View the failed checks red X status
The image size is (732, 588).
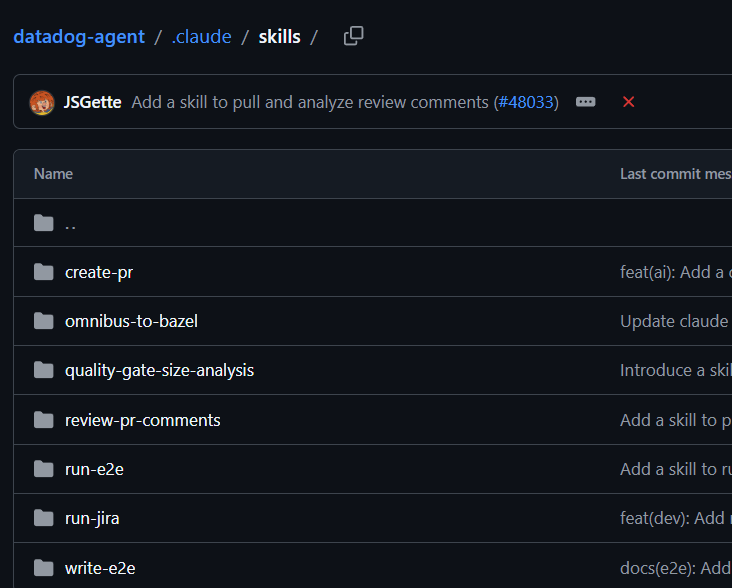(x=628, y=102)
